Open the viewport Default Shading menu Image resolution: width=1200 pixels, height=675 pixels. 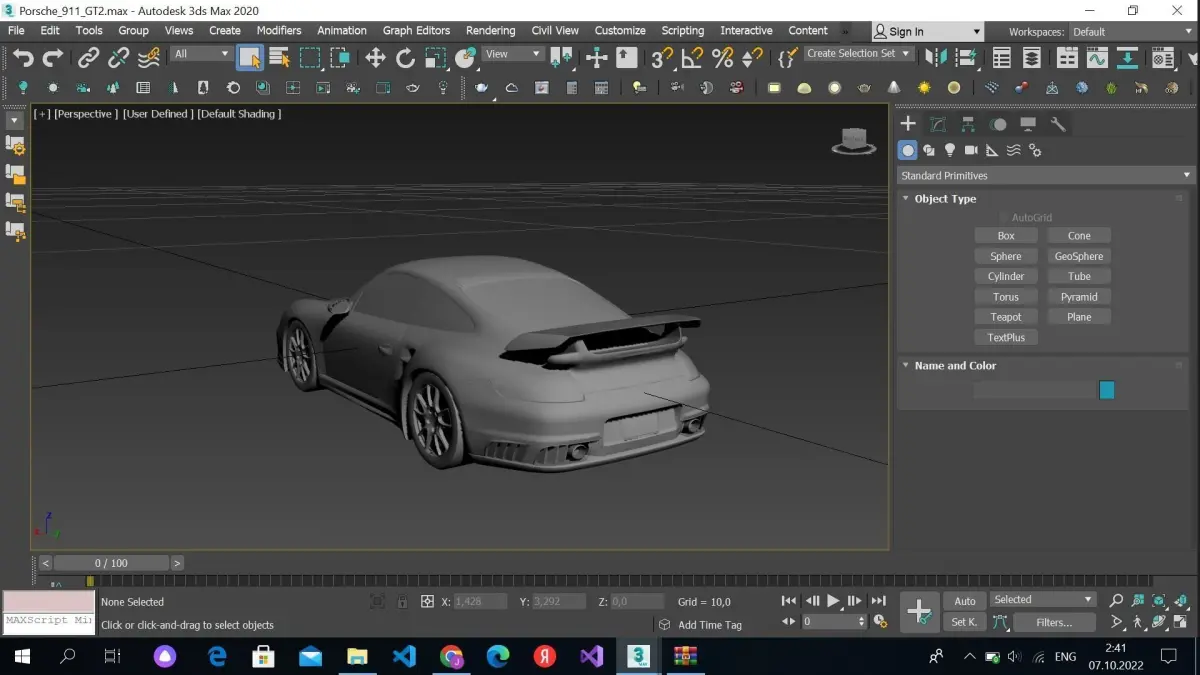(x=239, y=114)
